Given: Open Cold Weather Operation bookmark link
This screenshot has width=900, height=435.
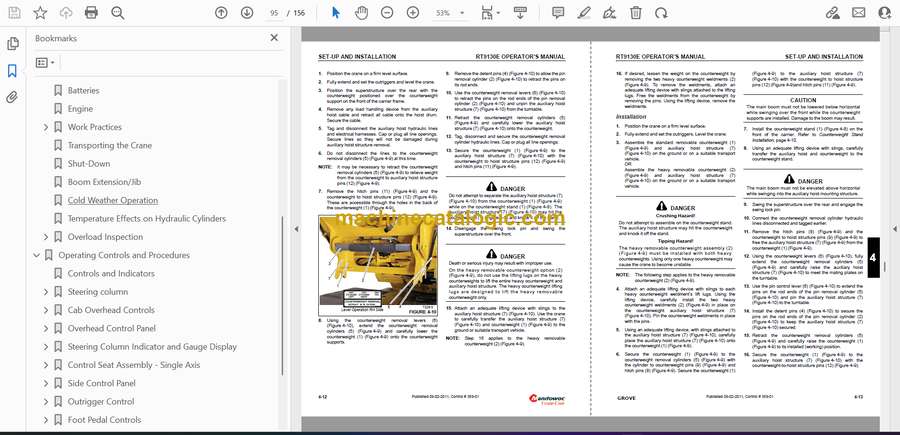Looking at the screenshot, I should 112,200.
